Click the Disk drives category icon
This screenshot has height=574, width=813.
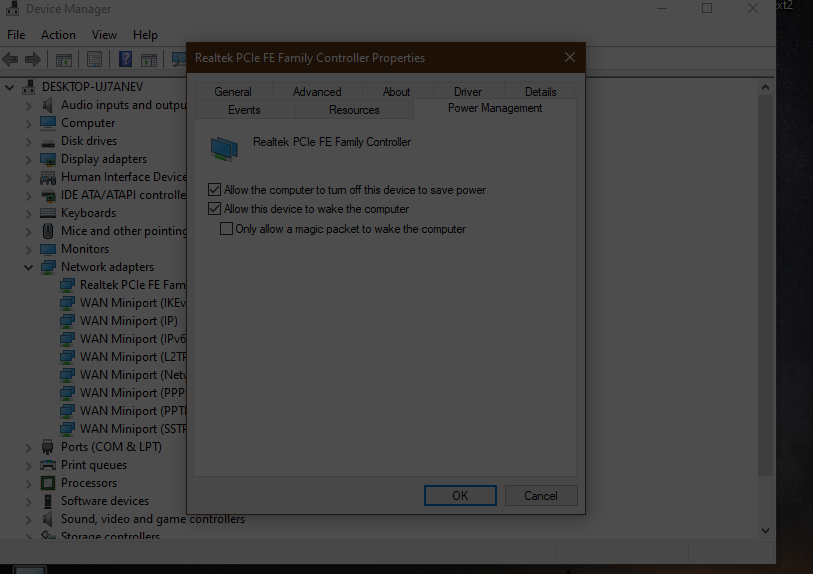pos(48,142)
